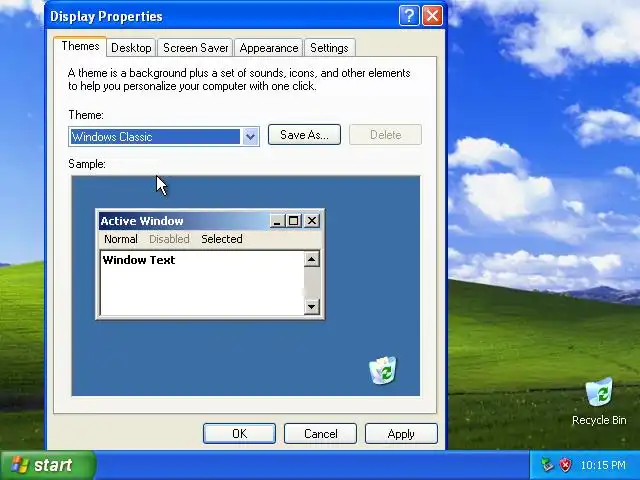Screen dimensions: 640x480
Task: Click the sample Active Window minimize icon
Action: [x=276, y=221]
